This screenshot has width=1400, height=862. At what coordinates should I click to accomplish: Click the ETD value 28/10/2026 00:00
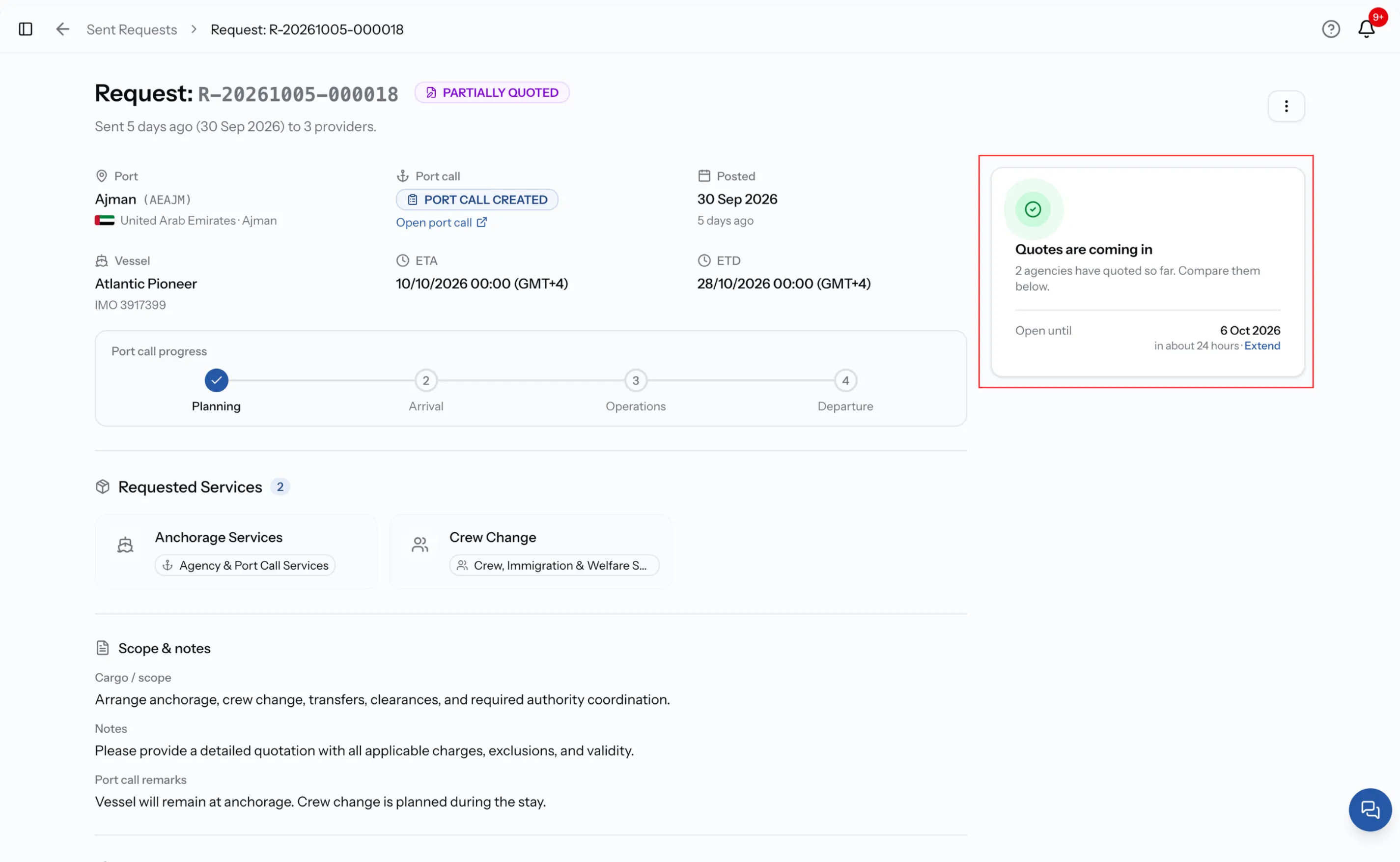tap(784, 284)
